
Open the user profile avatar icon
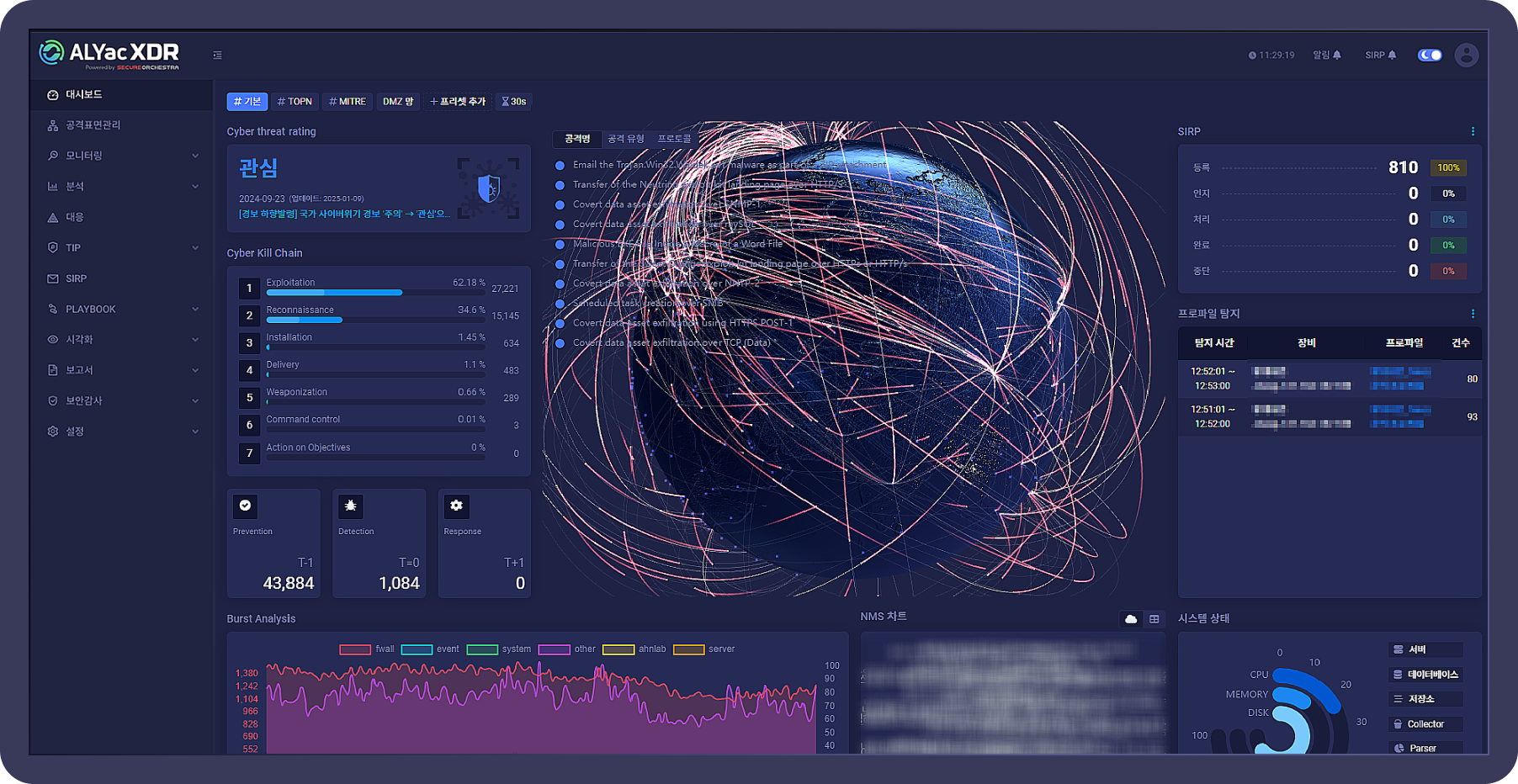(x=1466, y=56)
